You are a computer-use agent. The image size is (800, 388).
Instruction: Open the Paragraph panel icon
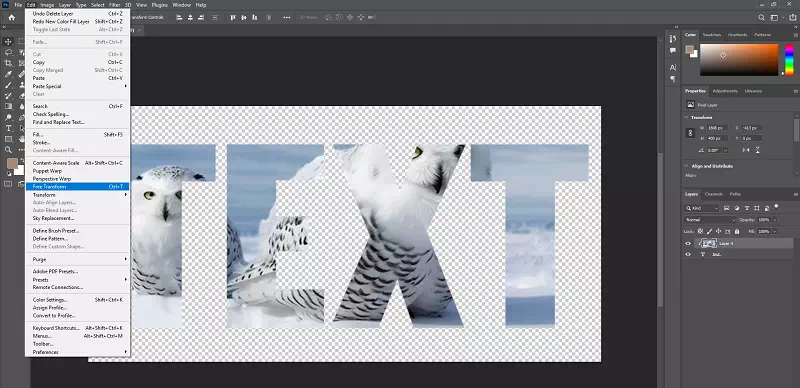pyautogui.click(x=673, y=79)
